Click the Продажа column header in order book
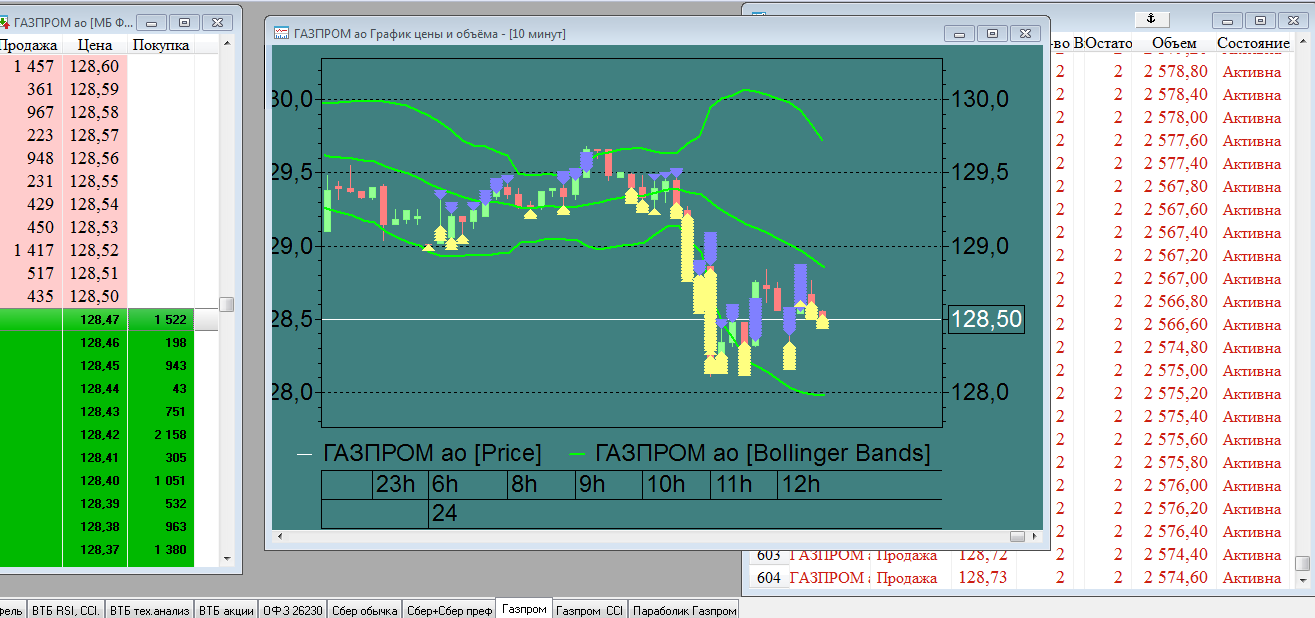The image size is (1315, 618). (29, 45)
